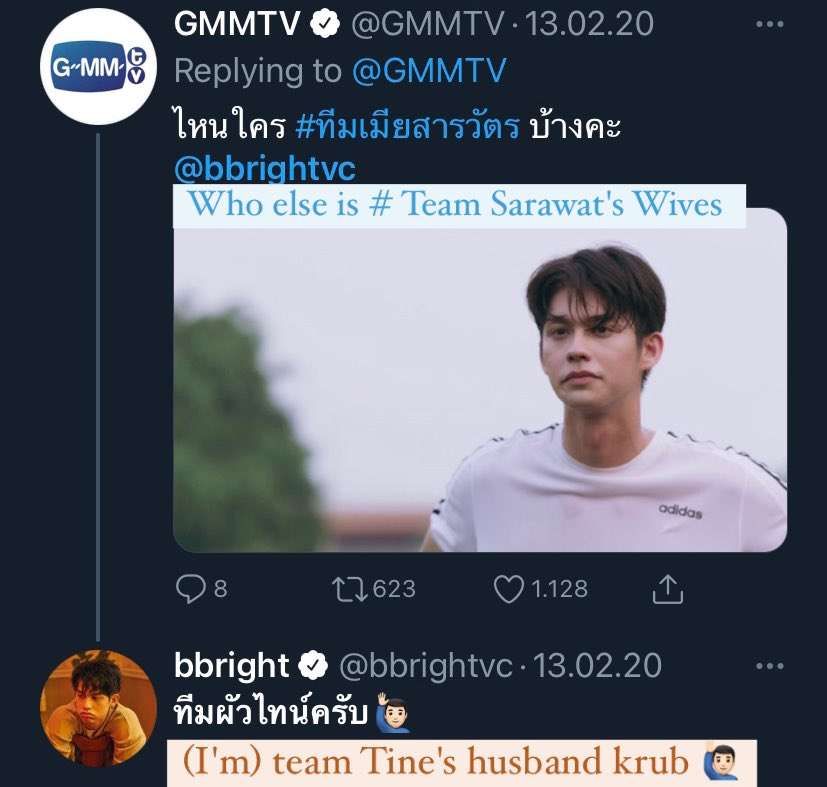Click the bbright display name

coord(232,666)
